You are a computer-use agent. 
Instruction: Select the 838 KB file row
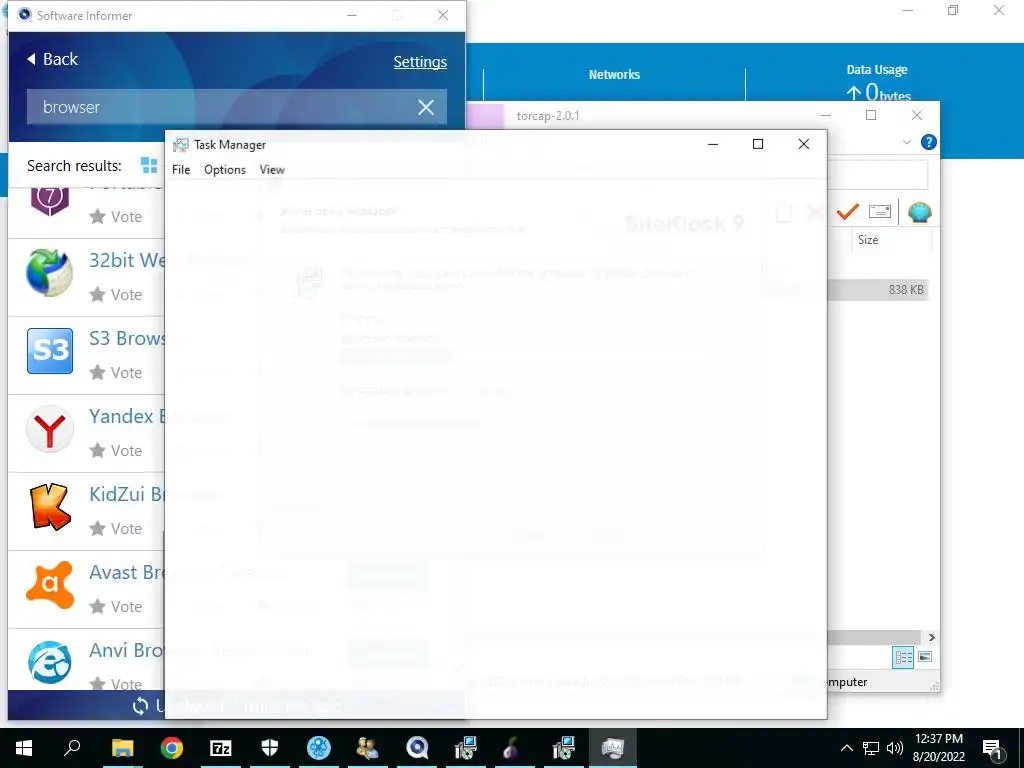878,290
